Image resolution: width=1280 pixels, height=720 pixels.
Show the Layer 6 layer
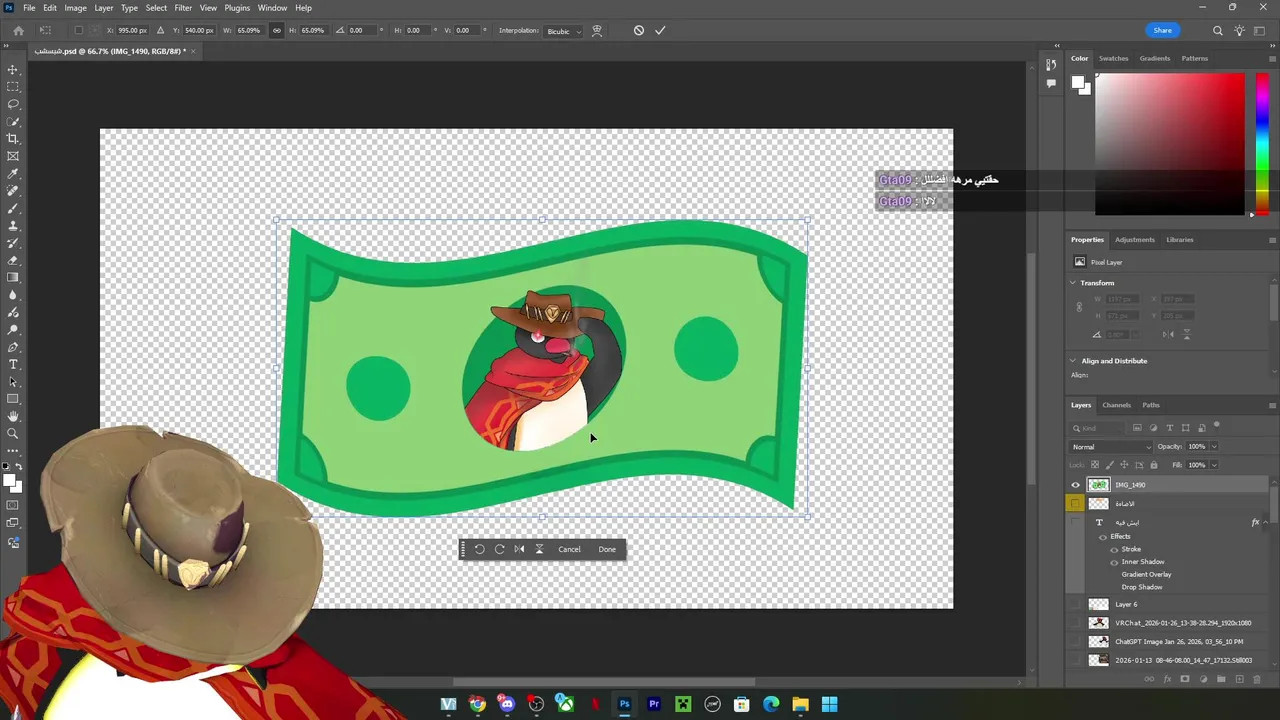tap(1075, 604)
